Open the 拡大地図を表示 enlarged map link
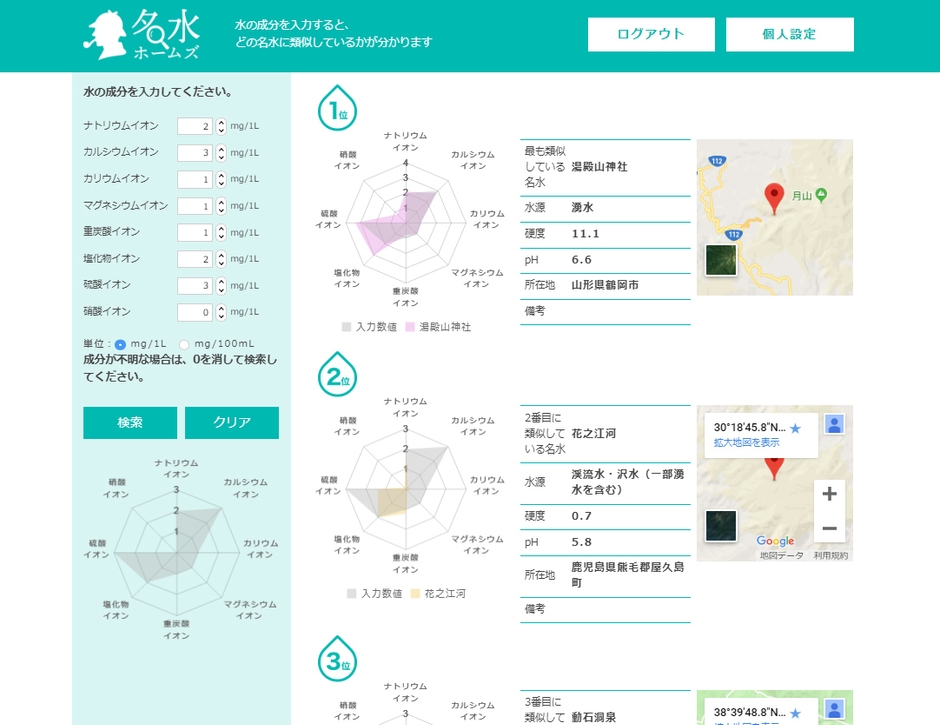The image size is (940, 725). [747, 442]
